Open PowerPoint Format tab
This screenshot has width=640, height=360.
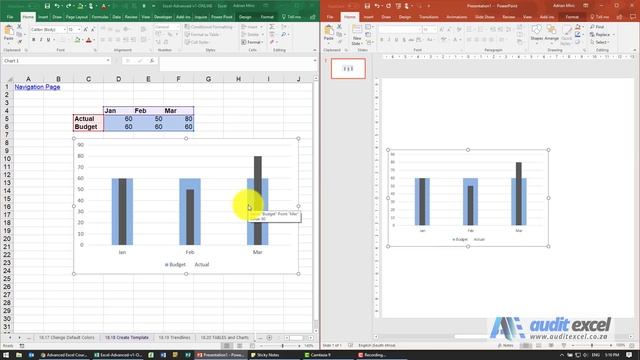point(572,17)
